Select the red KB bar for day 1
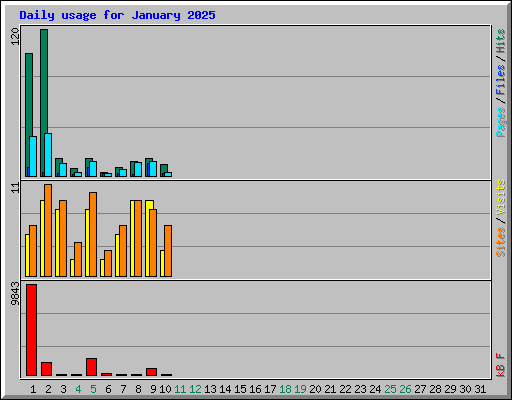This screenshot has width=512, height=400. (31, 330)
